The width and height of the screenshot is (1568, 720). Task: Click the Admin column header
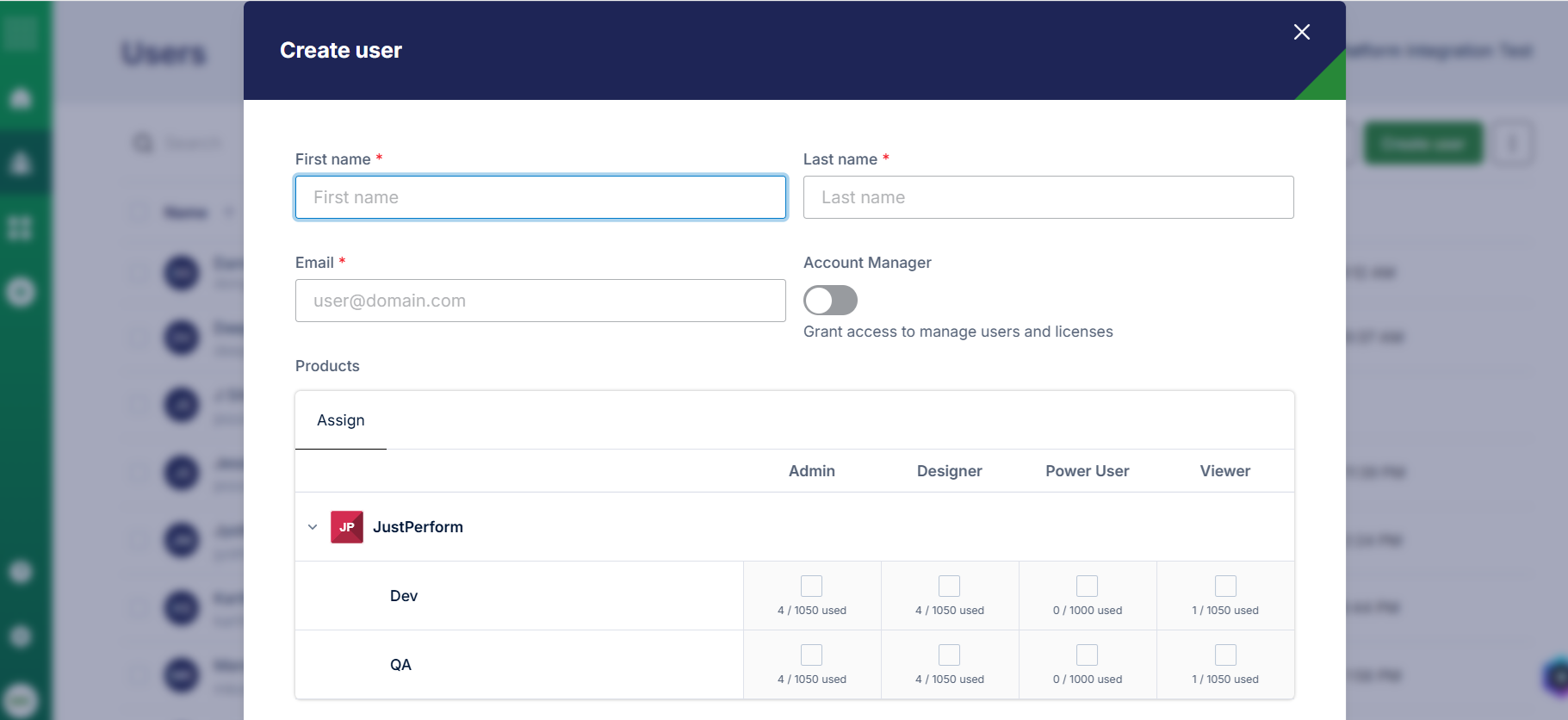(812, 471)
